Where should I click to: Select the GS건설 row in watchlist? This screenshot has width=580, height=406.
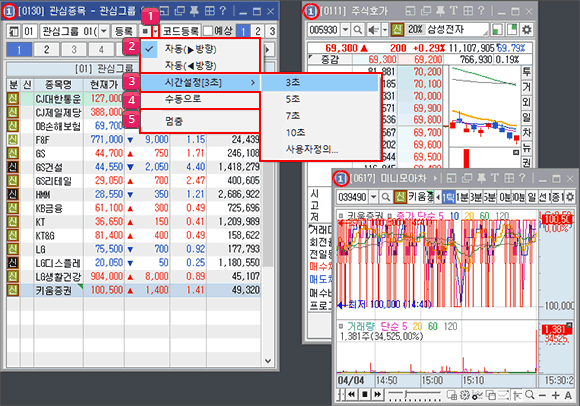134,167
